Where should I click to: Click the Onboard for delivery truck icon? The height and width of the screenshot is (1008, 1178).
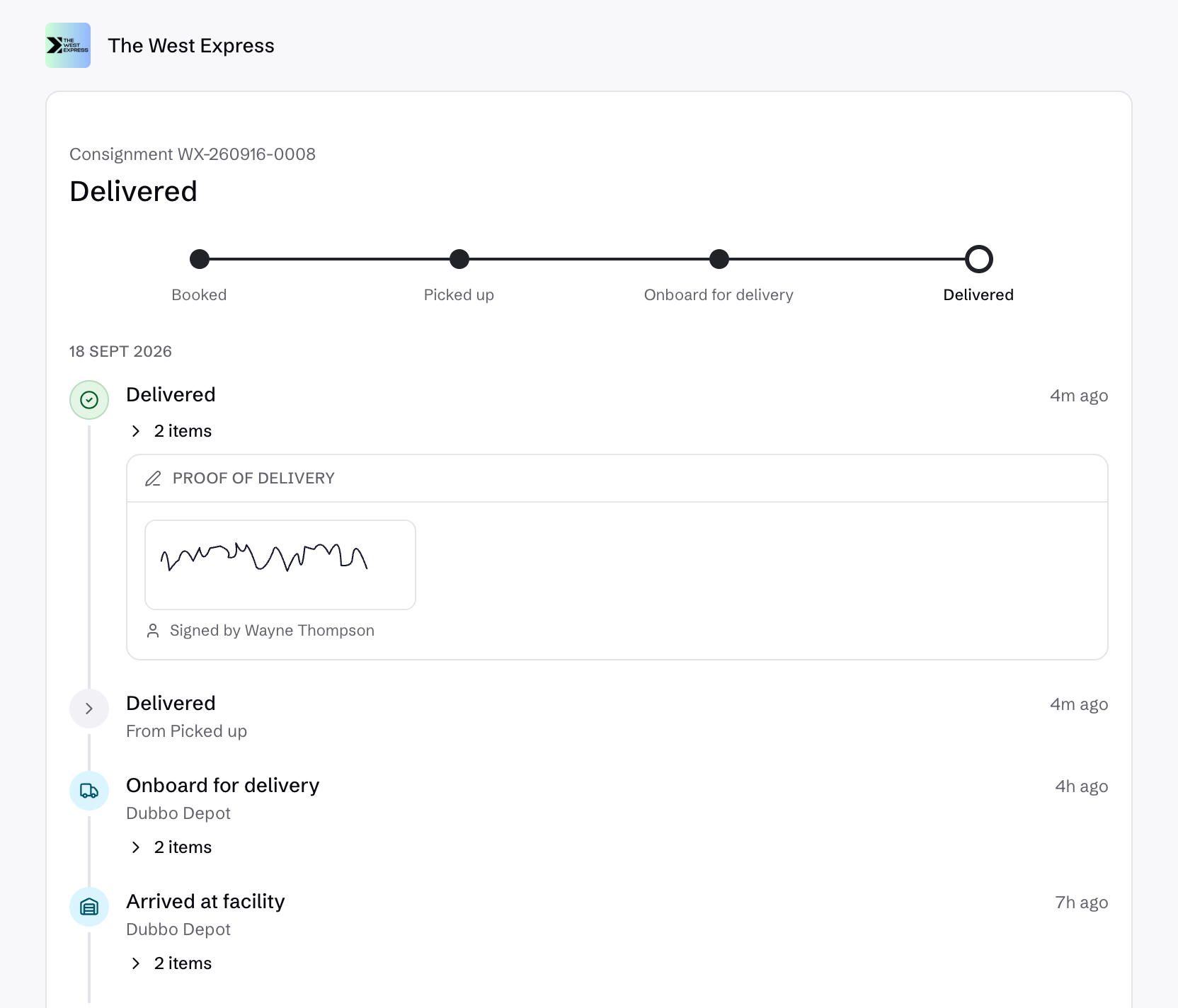[89, 791]
